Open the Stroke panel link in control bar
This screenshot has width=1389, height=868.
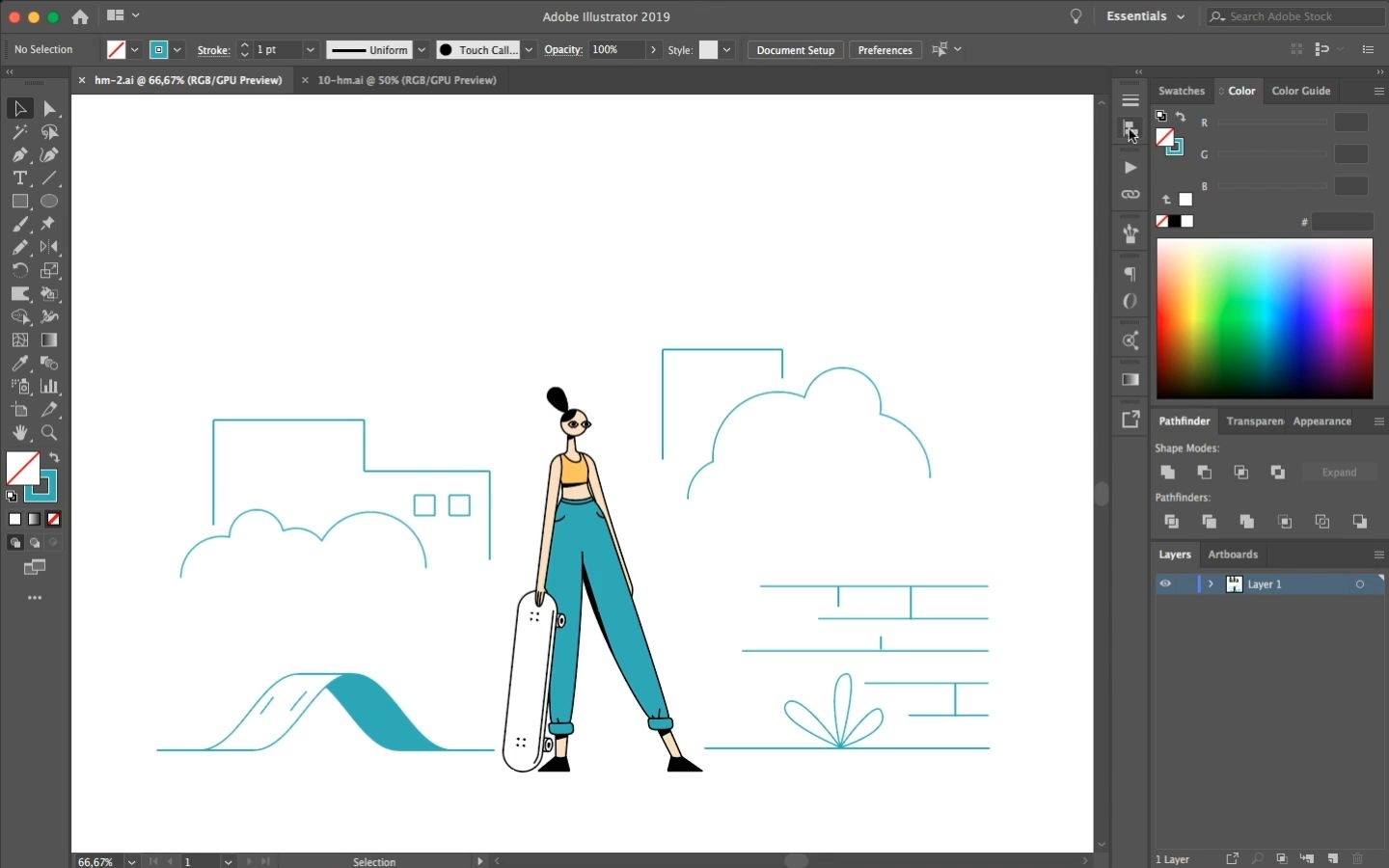tap(213, 50)
